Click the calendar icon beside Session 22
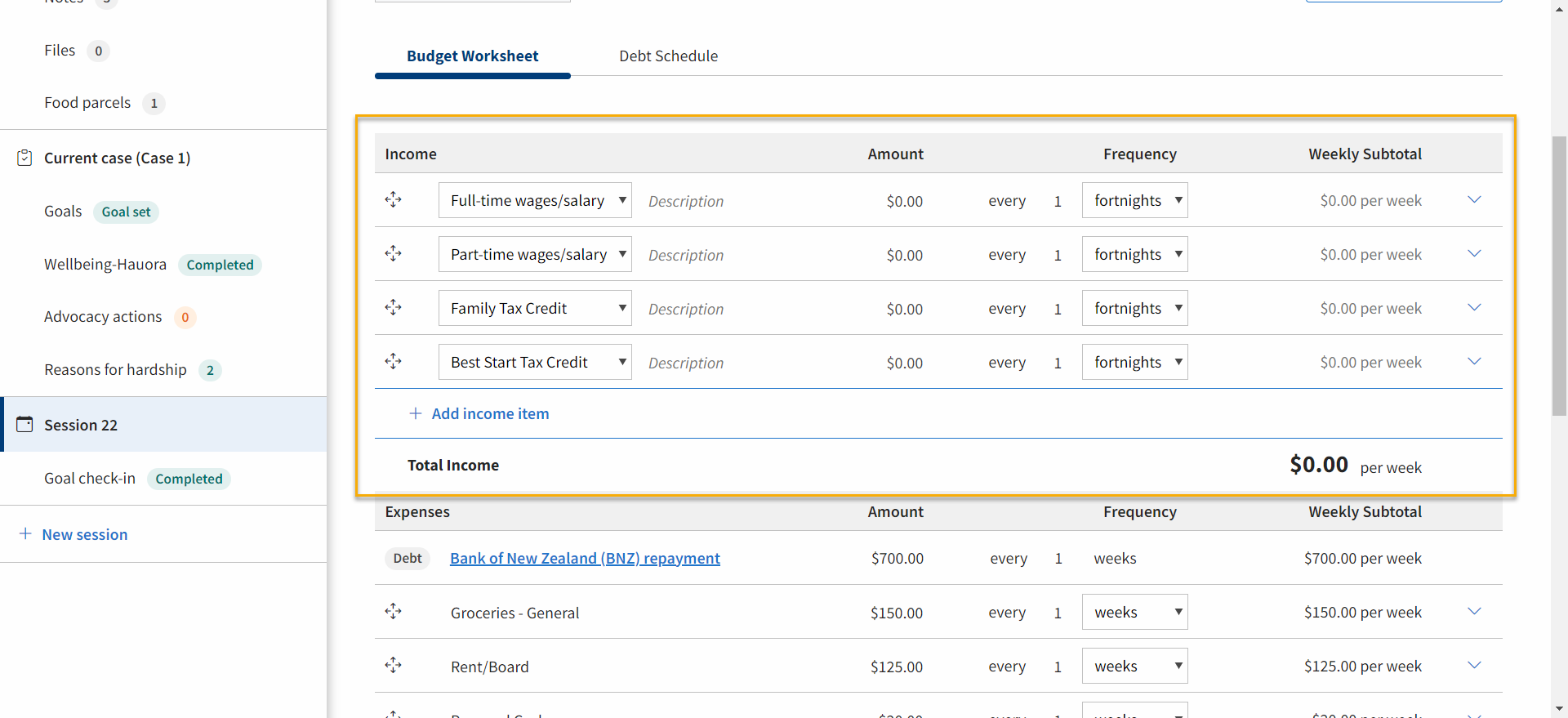The height and width of the screenshot is (718, 1568). pyautogui.click(x=24, y=424)
